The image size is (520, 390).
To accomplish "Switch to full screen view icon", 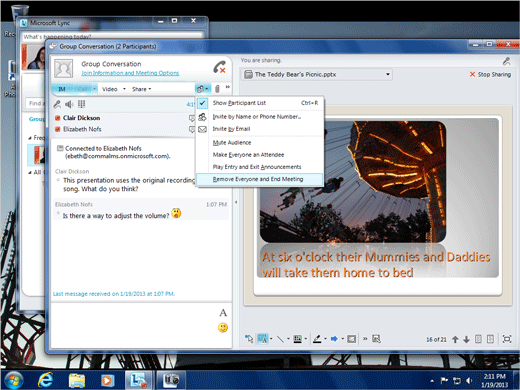I will coord(507,339).
